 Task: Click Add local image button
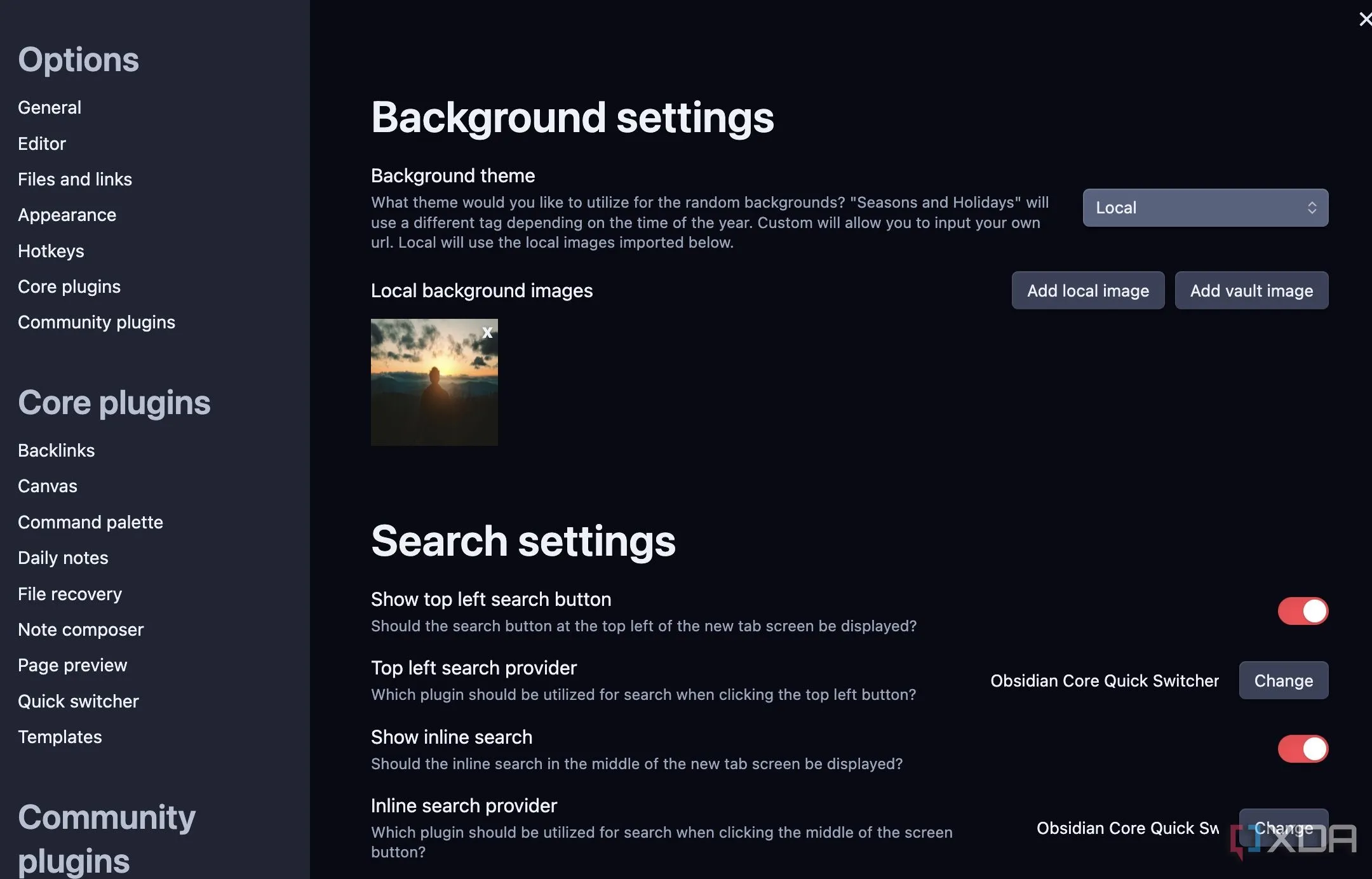pyautogui.click(x=1087, y=290)
